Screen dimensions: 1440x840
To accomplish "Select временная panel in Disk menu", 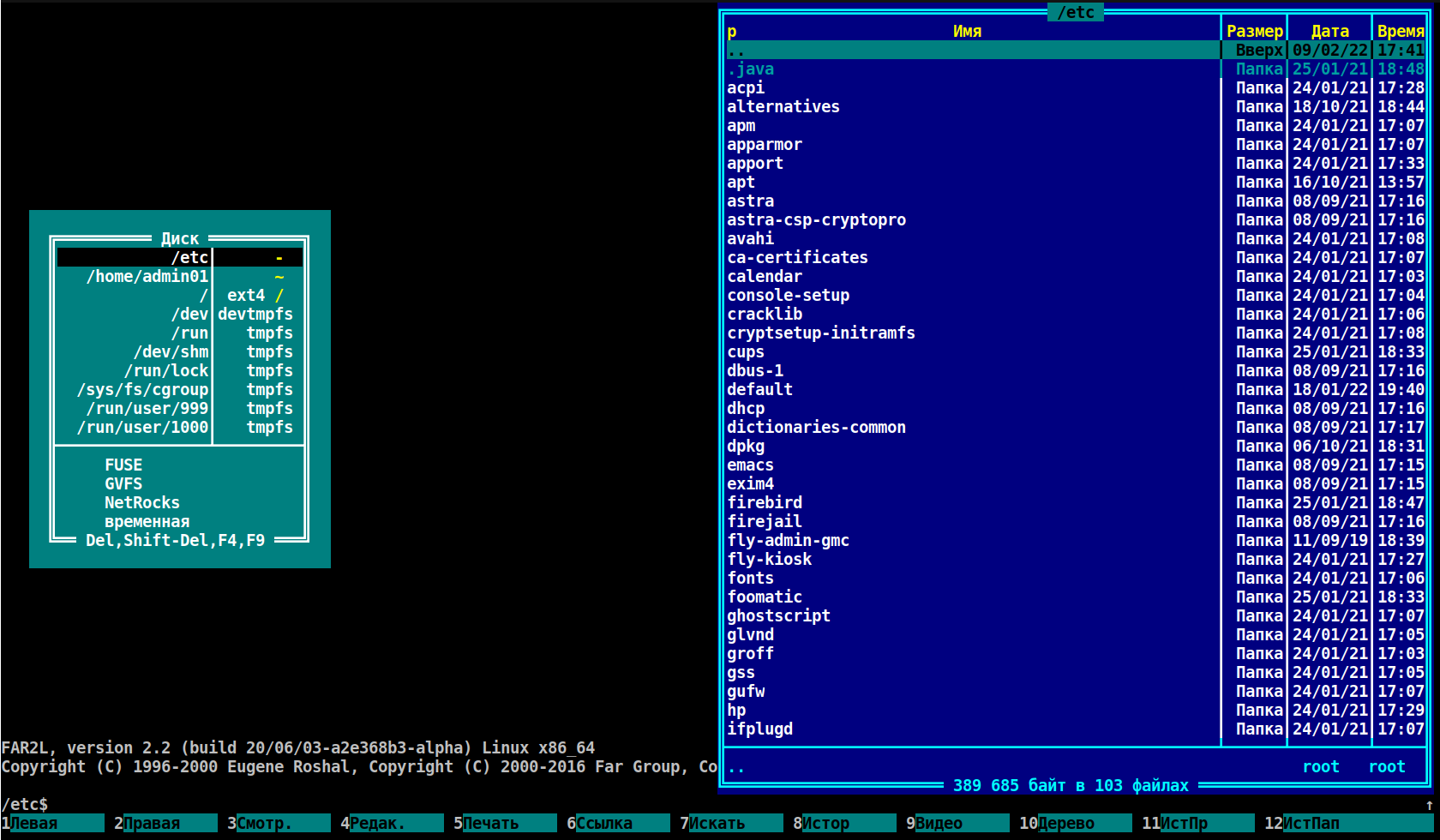I will (180, 521).
